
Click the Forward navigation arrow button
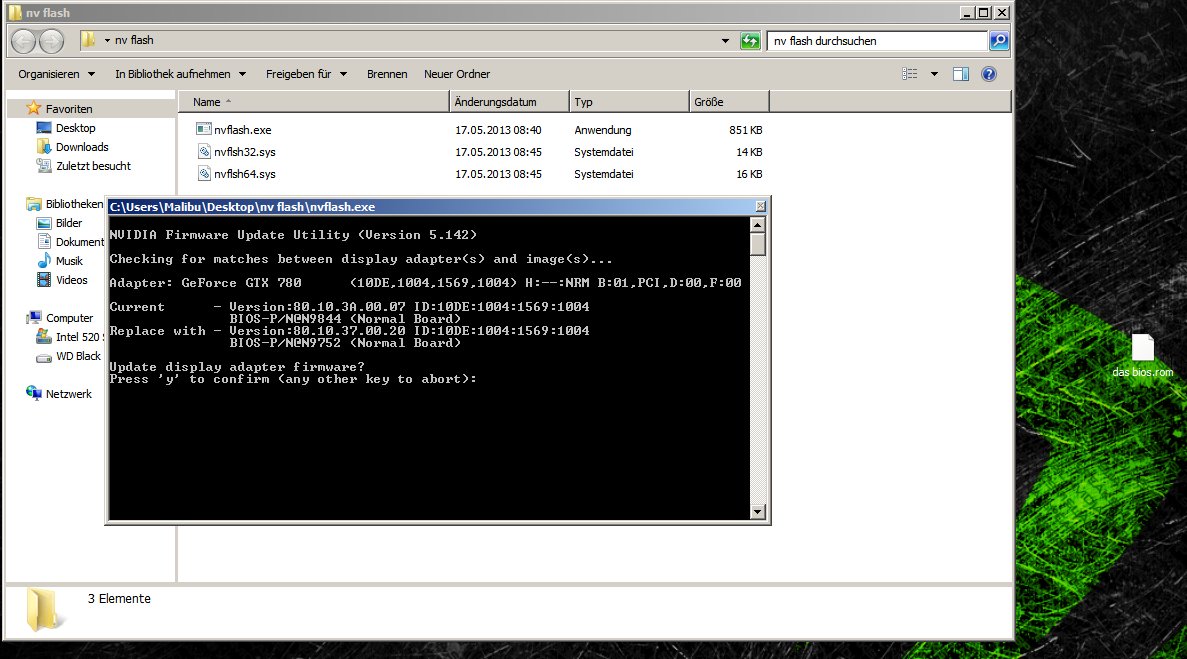[51, 41]
